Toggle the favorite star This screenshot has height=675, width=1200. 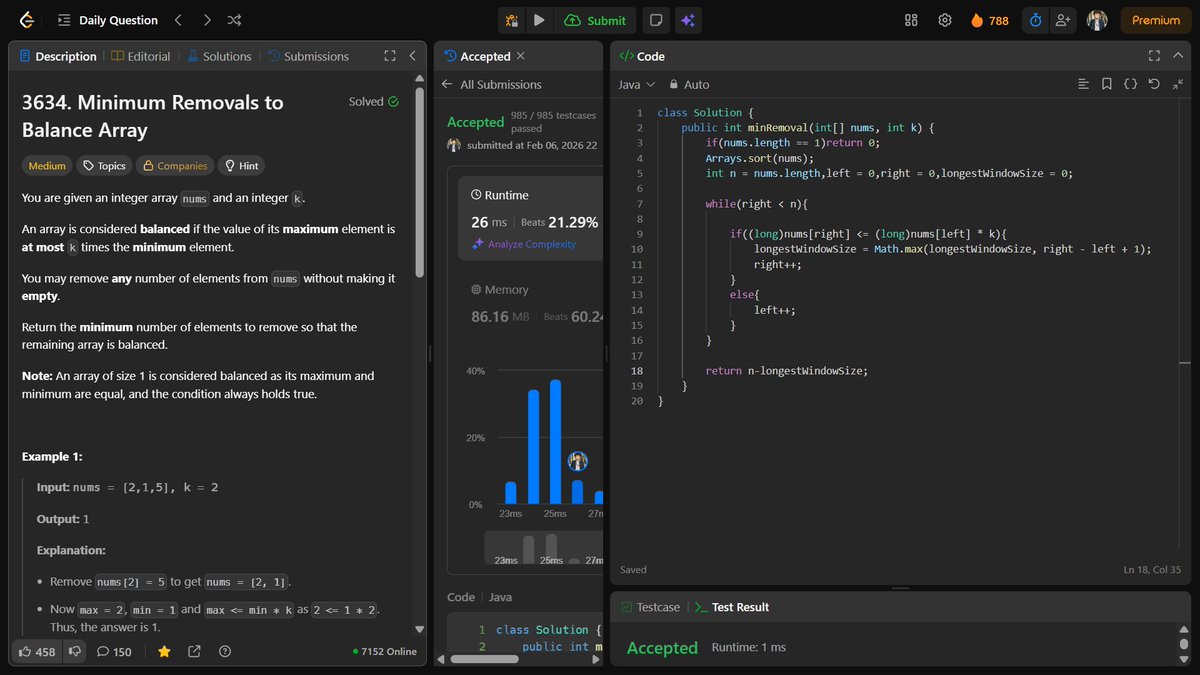click(x=164, y=651)
